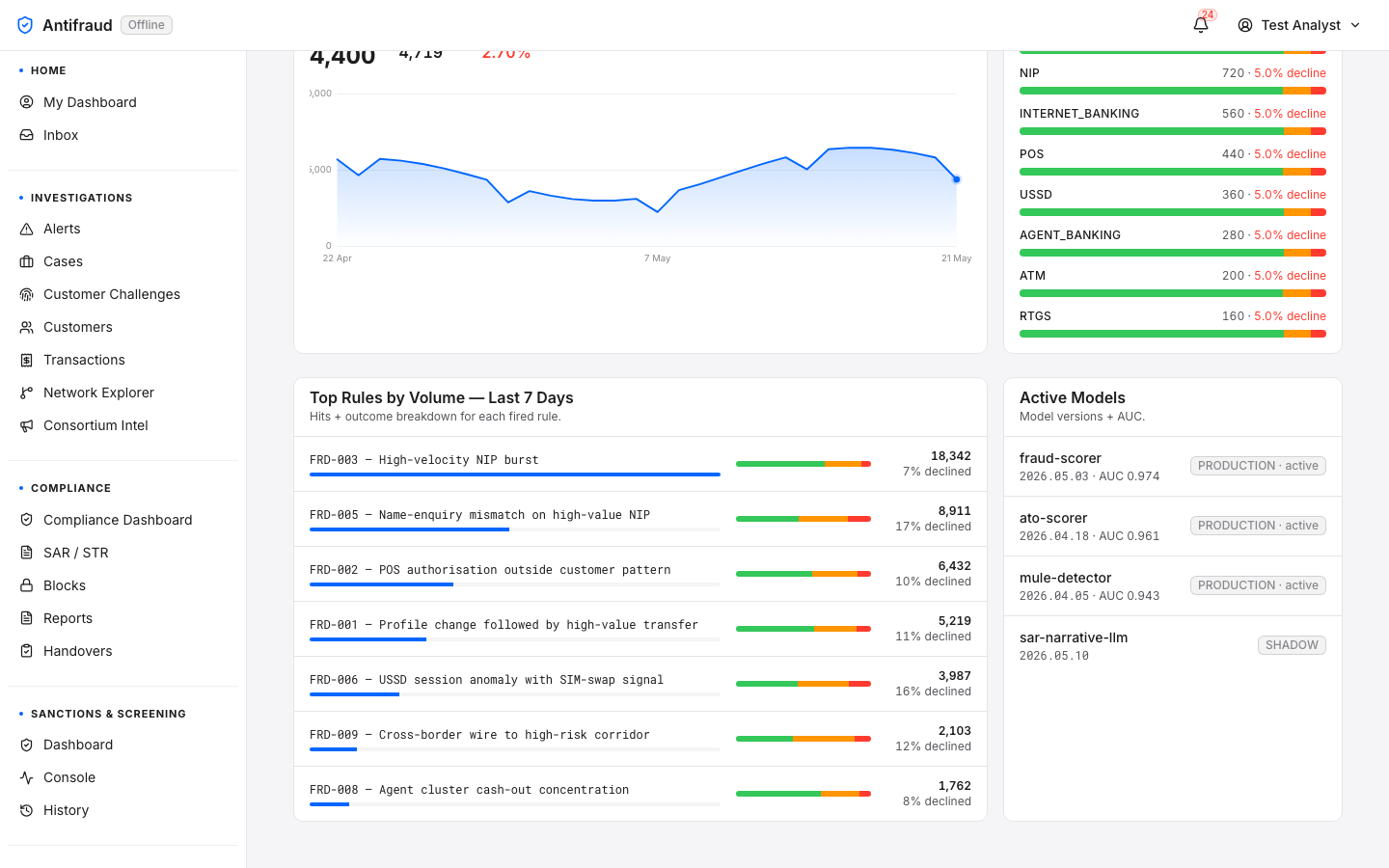Click the SAR / STR document icon
Viewport: 1389px width, 868px height.
27,553
